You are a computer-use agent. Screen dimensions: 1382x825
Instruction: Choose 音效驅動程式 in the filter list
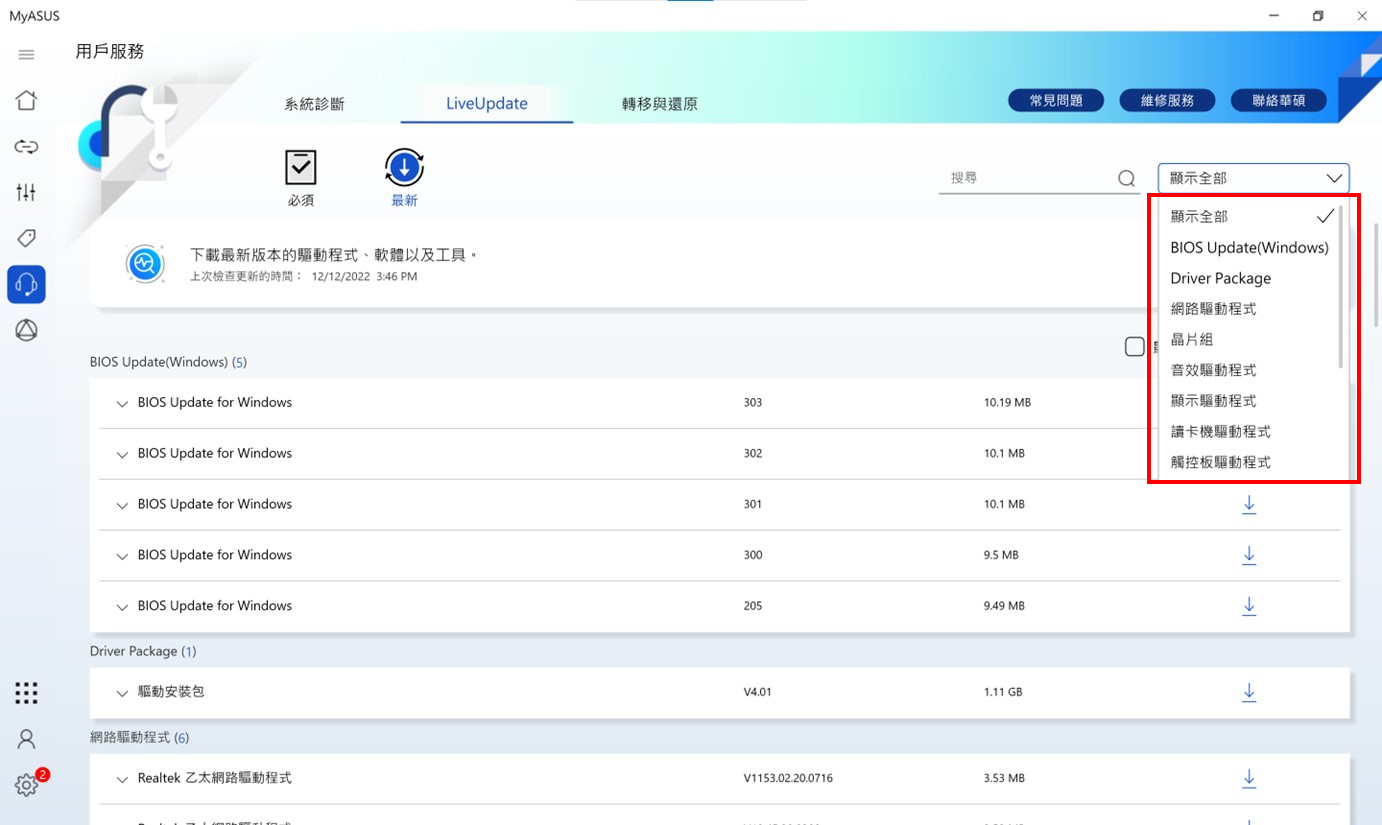[1250, 370]
